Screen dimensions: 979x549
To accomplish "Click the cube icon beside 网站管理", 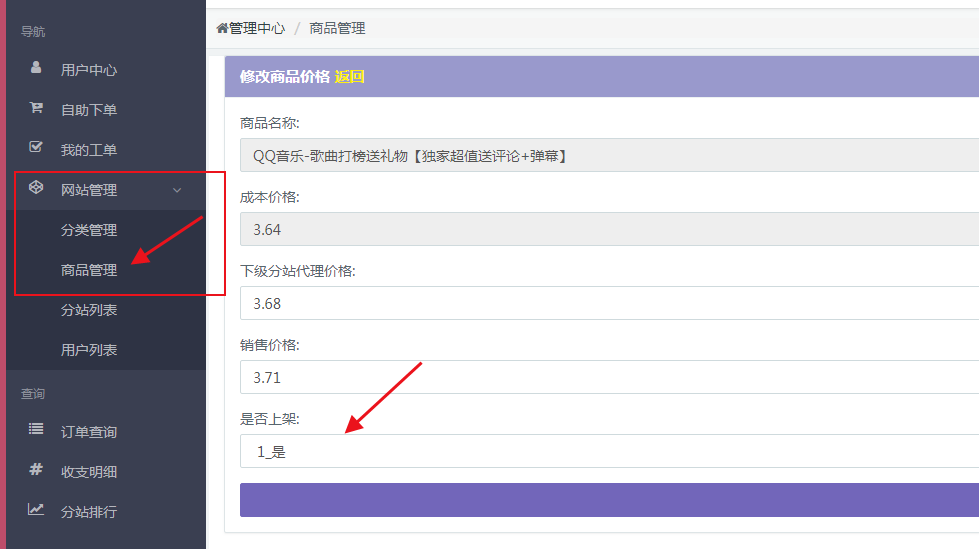I will point(36,189).
